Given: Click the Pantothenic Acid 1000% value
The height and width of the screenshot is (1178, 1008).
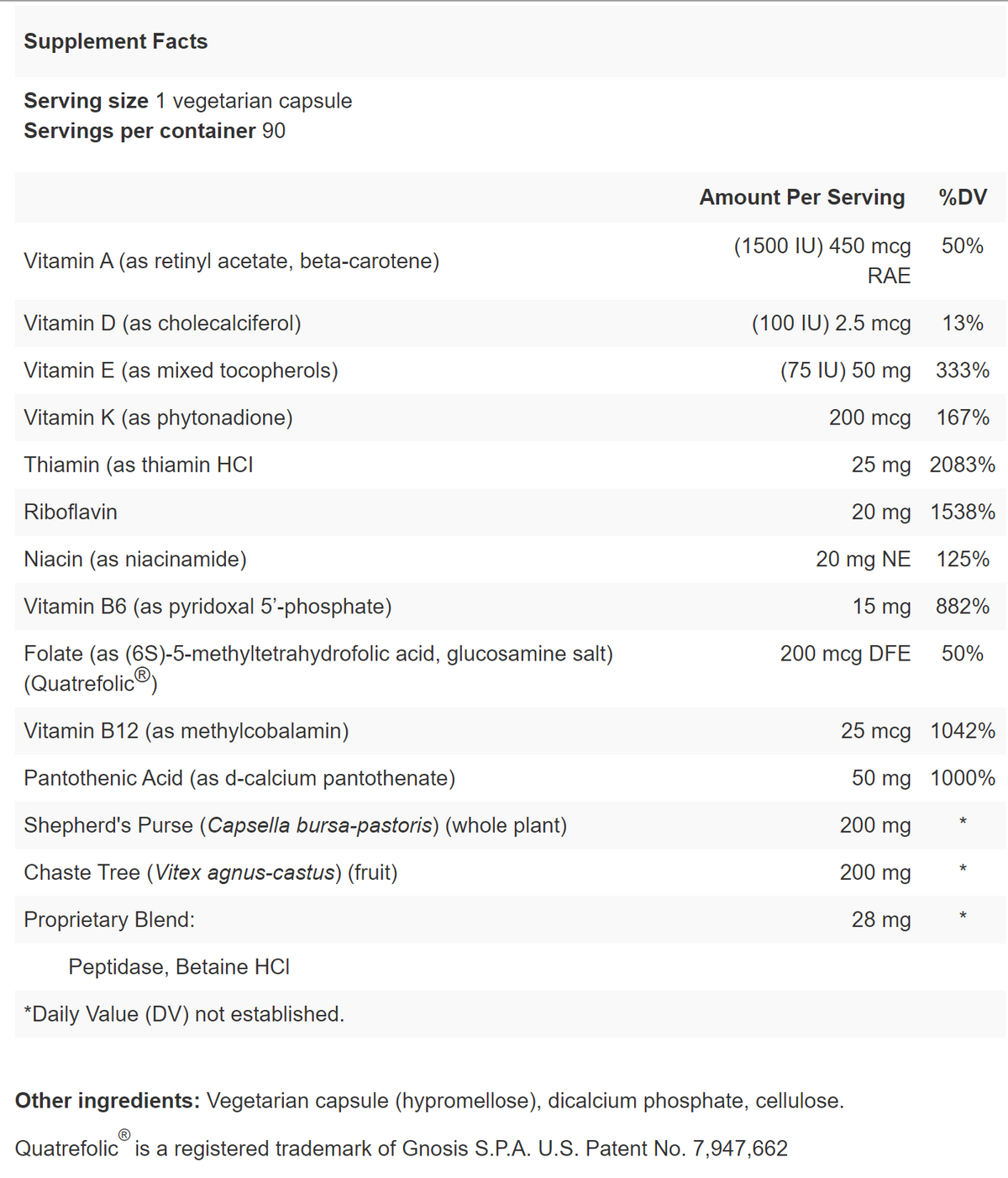Looking at the screenshot, I should [x=963, y=778].
